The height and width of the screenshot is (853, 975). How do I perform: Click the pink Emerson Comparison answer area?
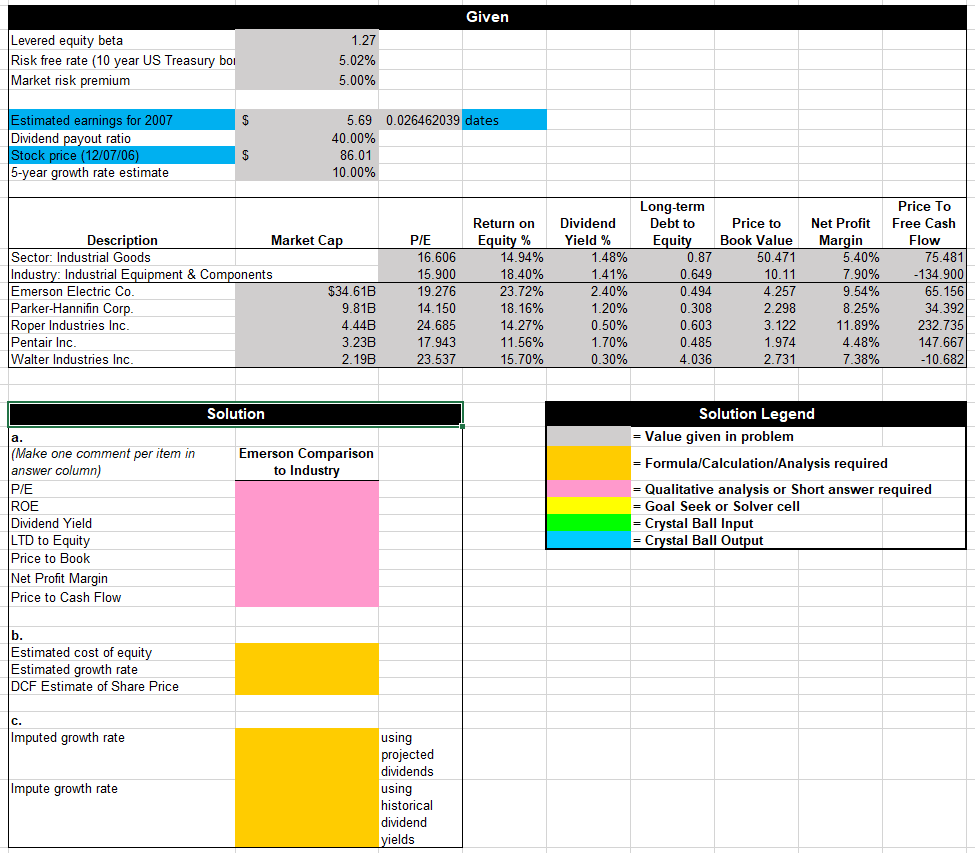coord(306,545)
